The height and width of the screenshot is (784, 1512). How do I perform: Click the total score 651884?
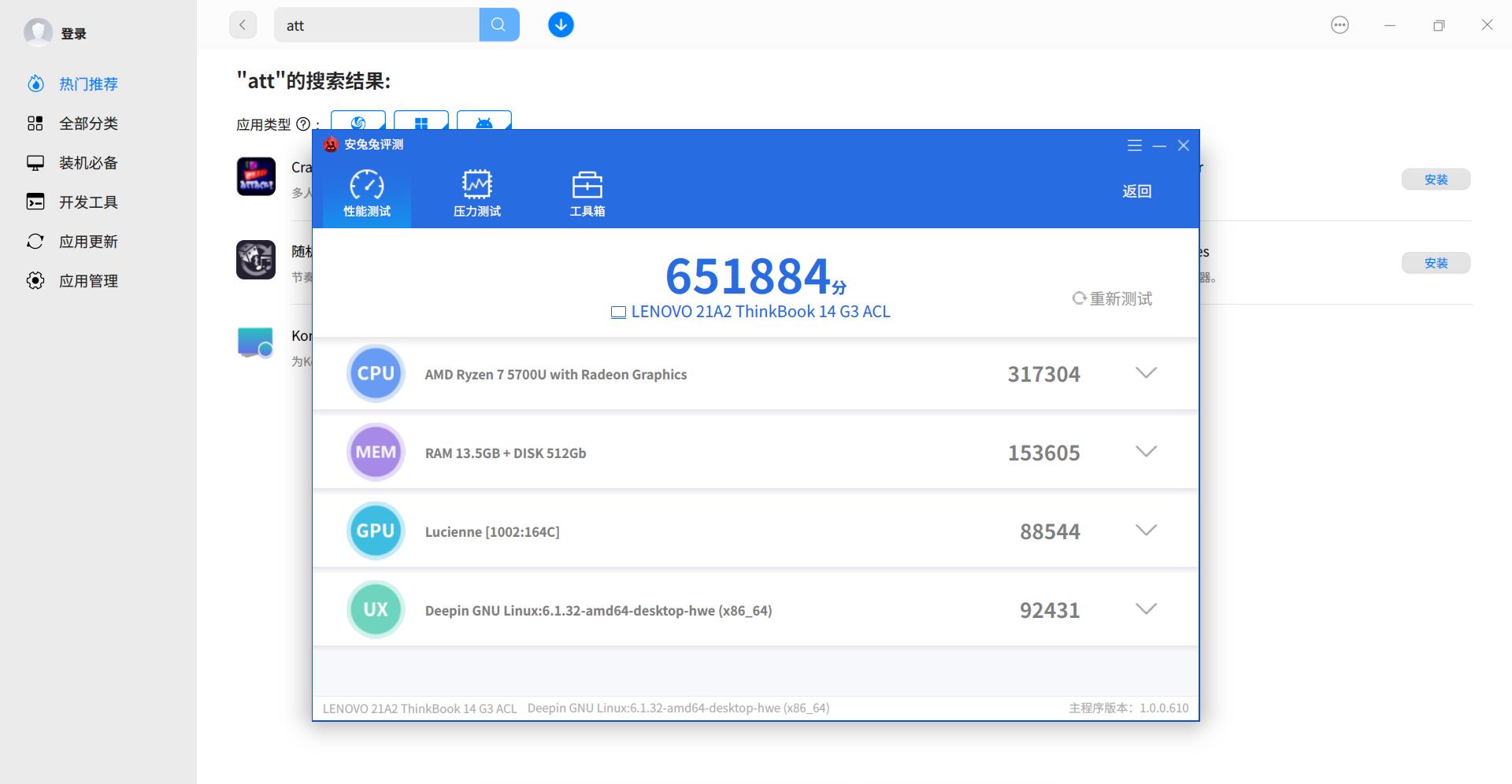click(747, 276)
